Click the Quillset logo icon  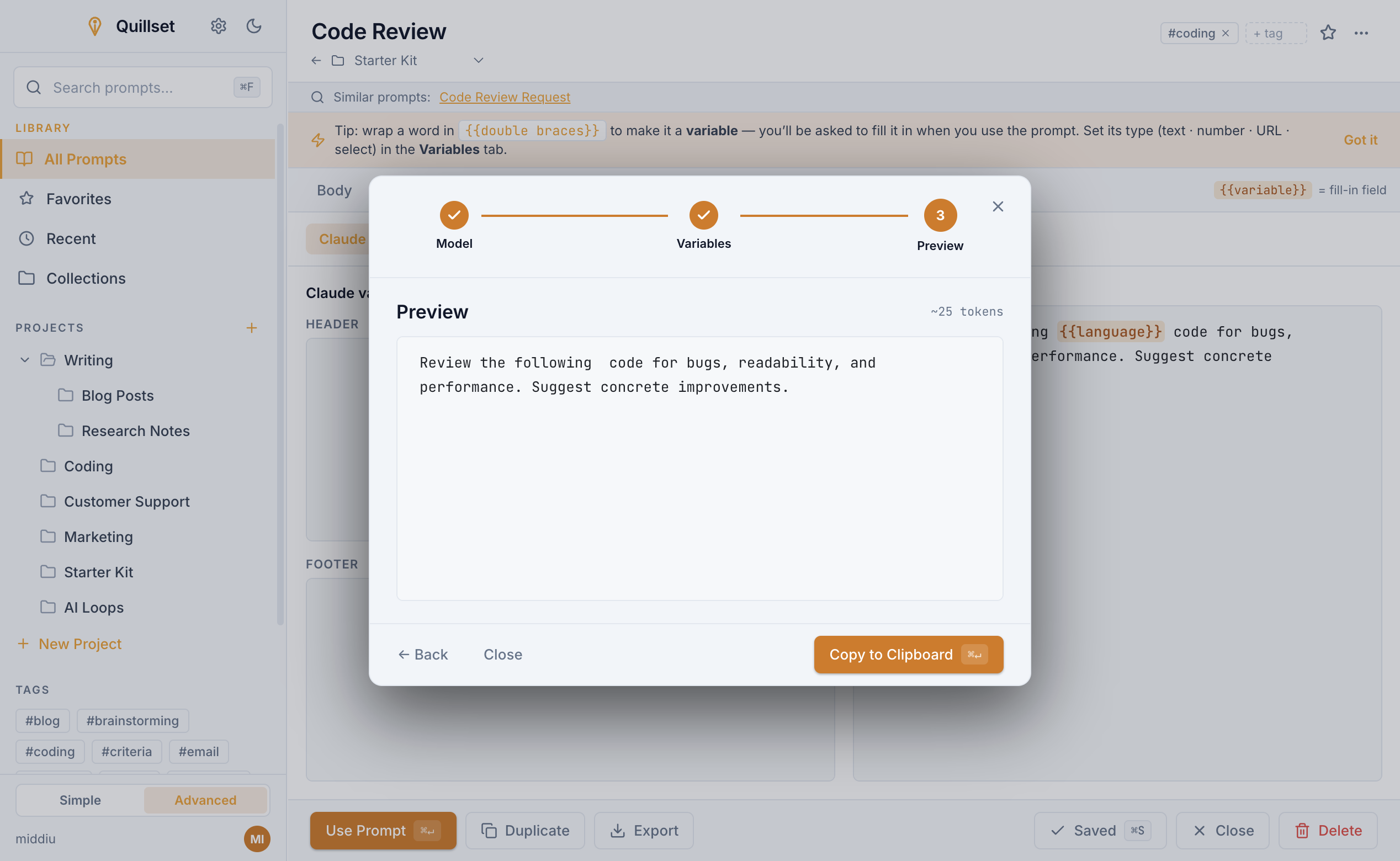tap(94, 26)
